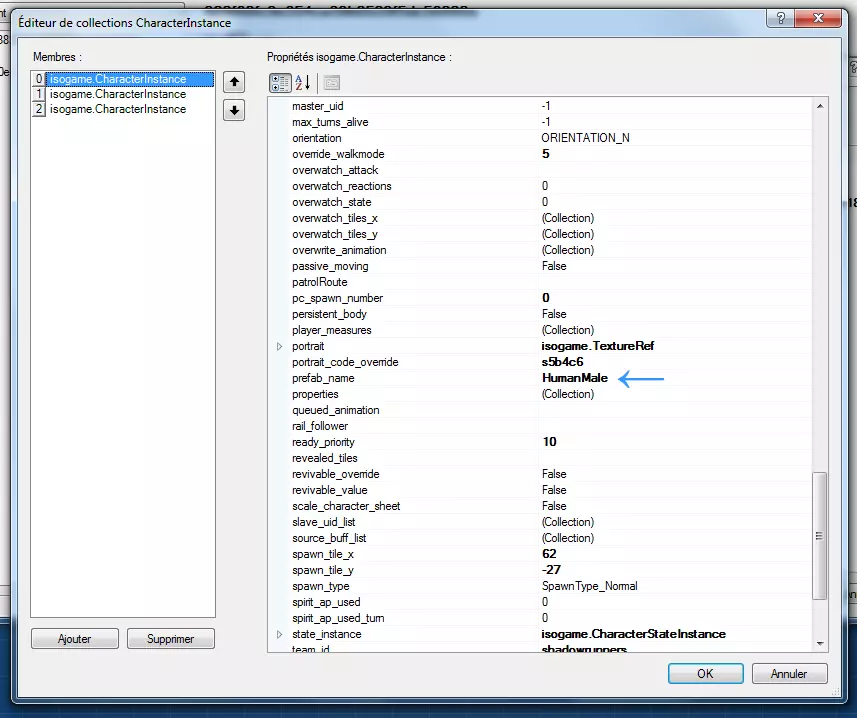Expand the portrait property node
This screenshot has width=857, height=718.
click(279, 346)
